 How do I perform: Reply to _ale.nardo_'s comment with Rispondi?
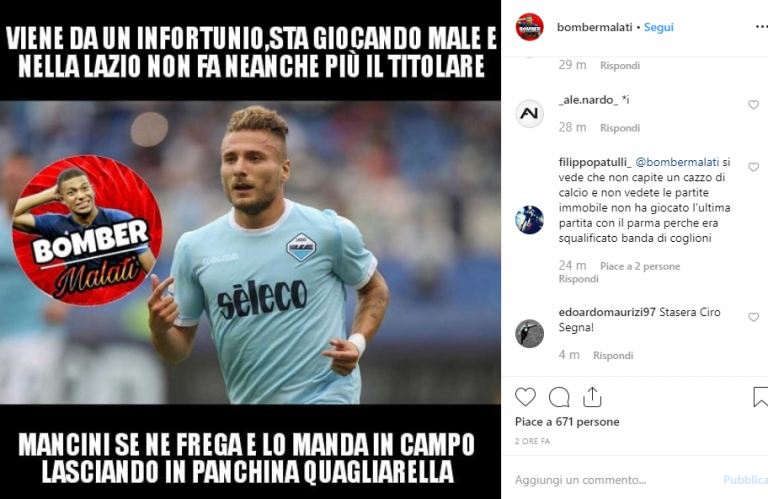coord(620,128)
